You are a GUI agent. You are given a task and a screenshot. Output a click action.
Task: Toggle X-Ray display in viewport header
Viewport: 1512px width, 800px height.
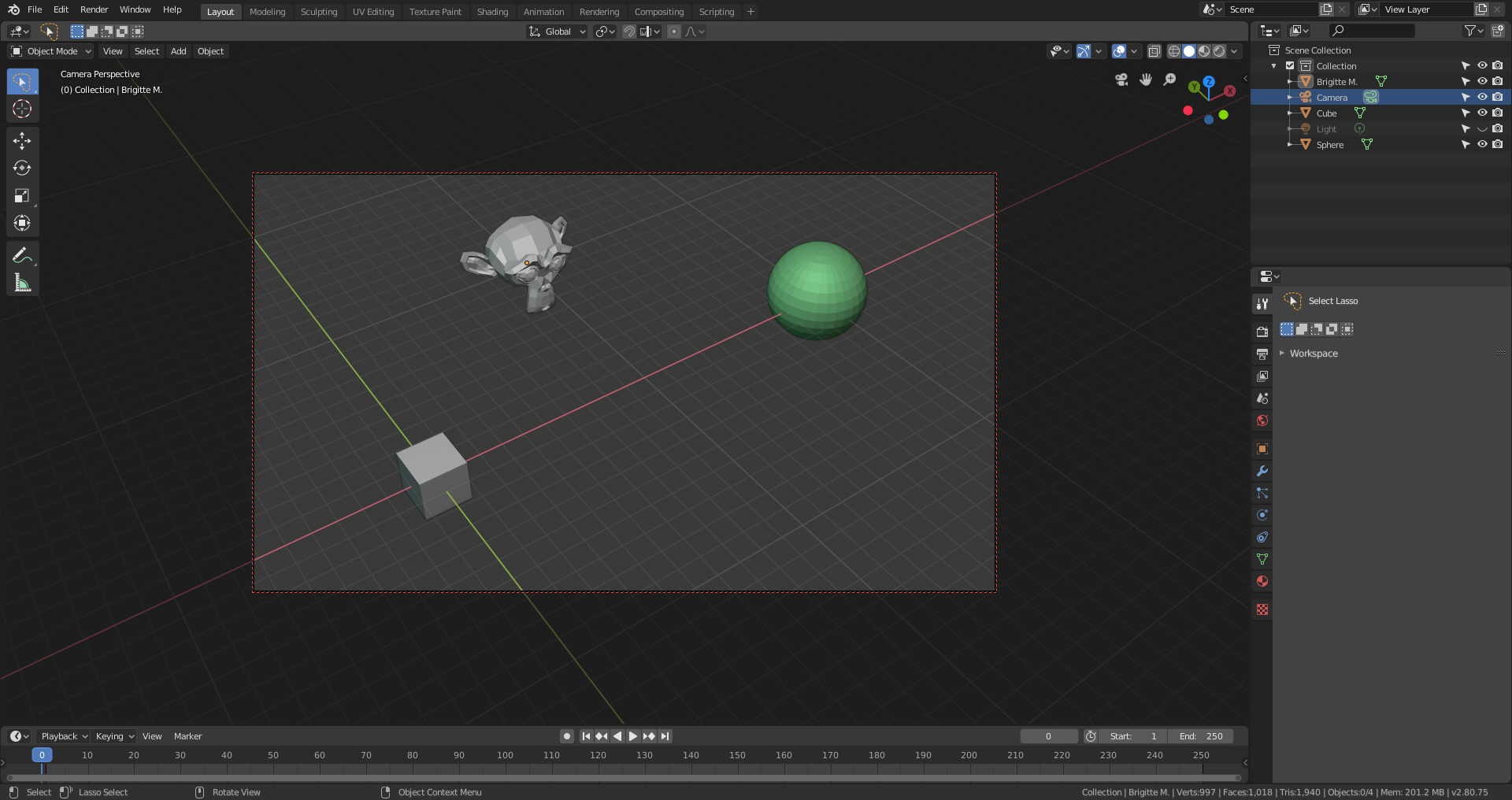[1154, 51]
